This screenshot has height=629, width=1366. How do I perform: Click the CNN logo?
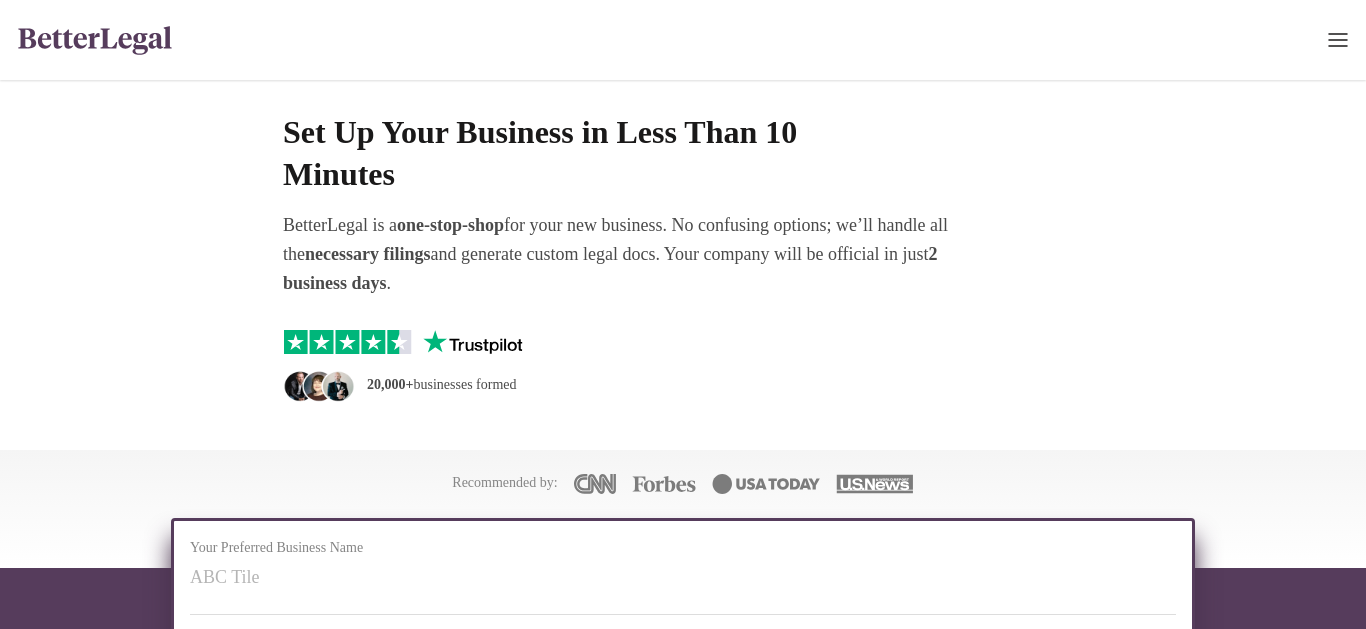pyautogui.click(x=595, y=484)
